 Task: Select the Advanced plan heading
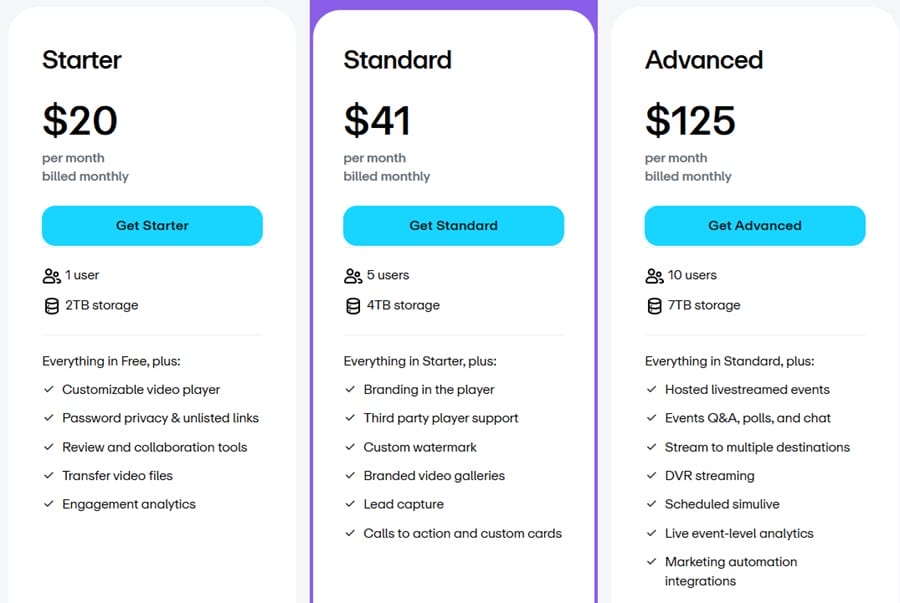[704, 61]
